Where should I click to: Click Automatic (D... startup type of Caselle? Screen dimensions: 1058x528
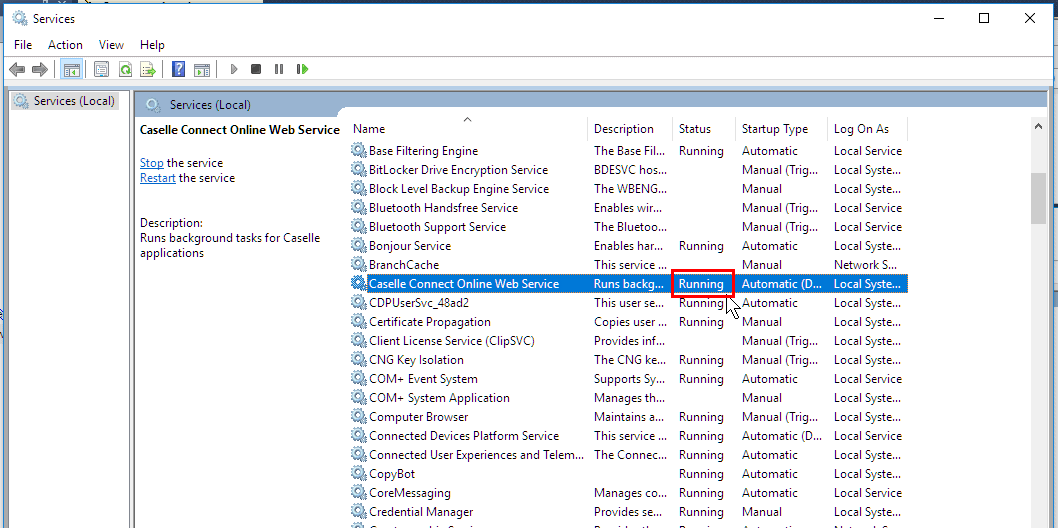(781, 284)
